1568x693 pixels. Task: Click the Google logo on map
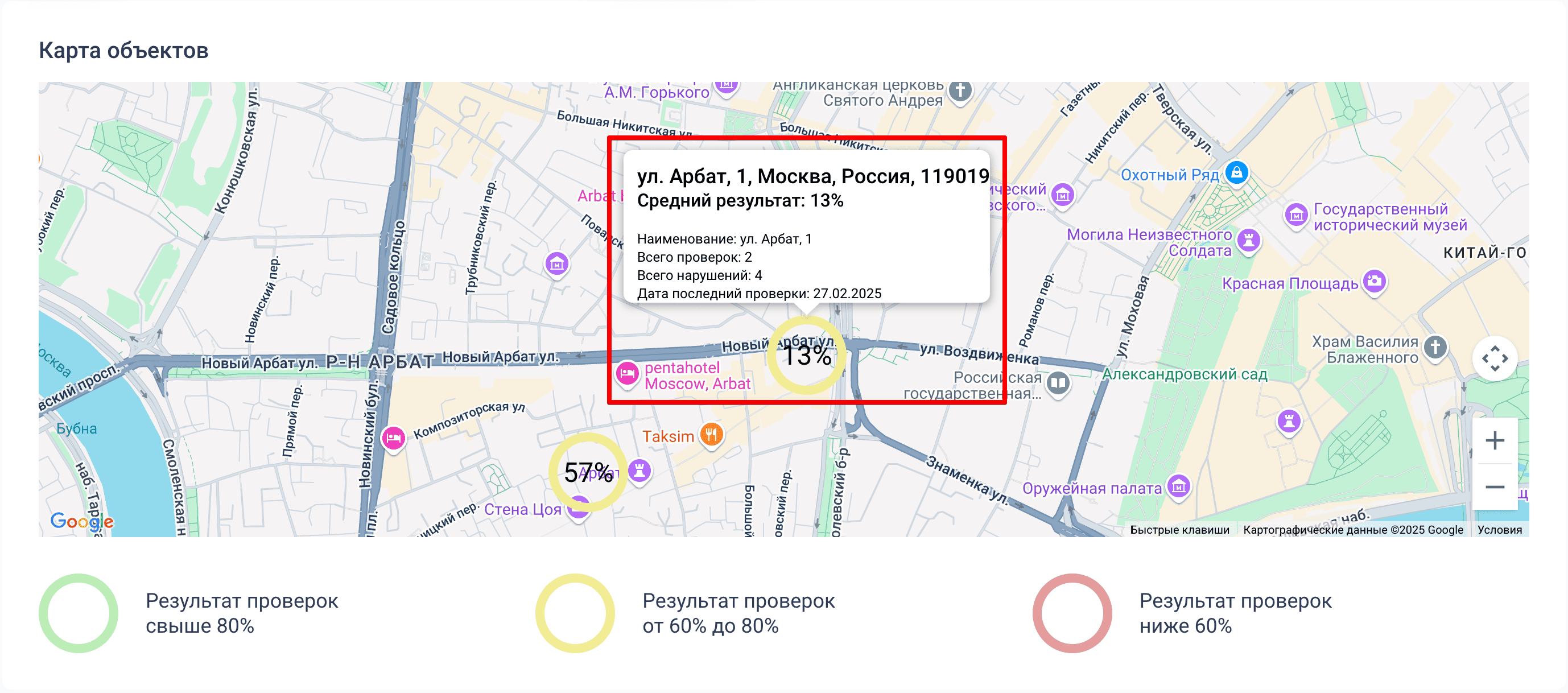pyautogui.click(x=81, y=521)
